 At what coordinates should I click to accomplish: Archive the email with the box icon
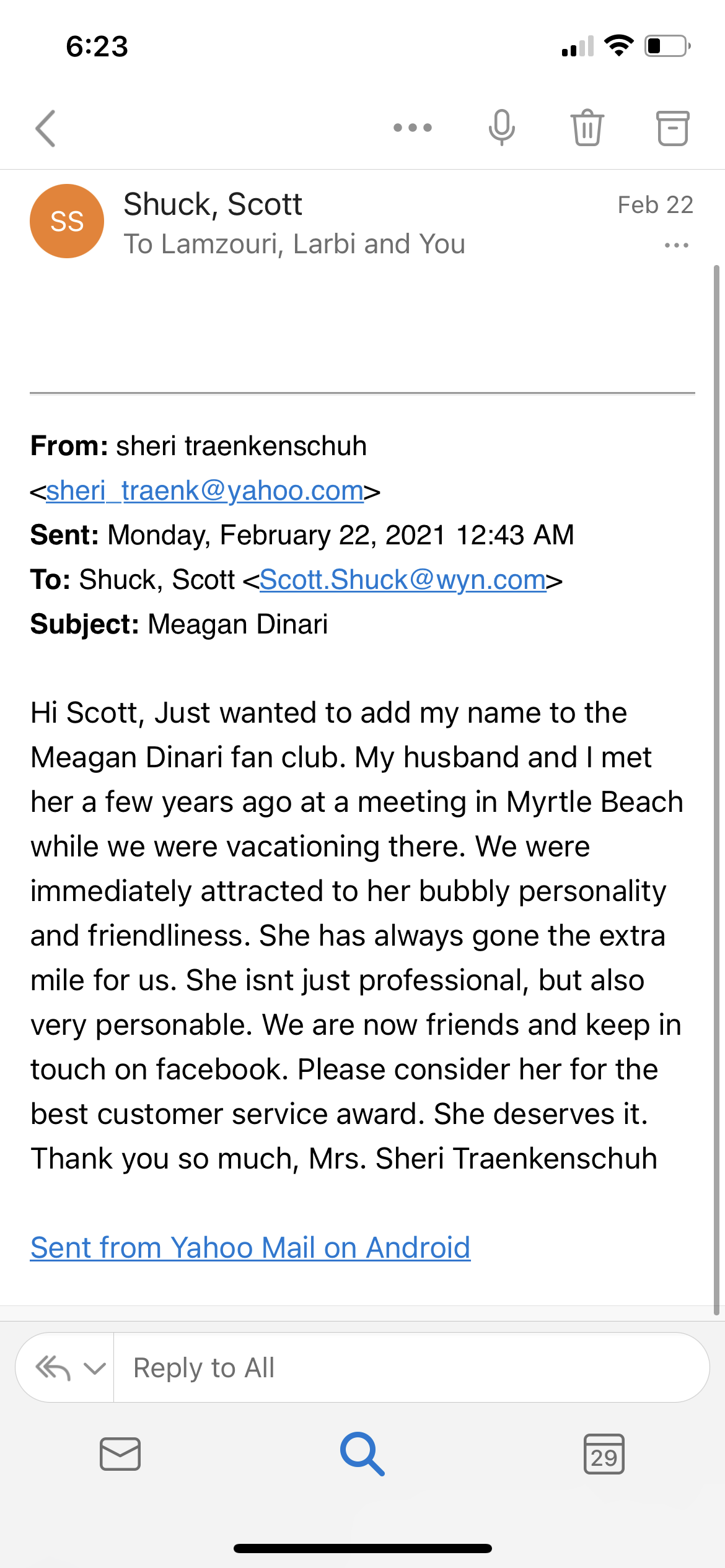click(x=672, y=128)
